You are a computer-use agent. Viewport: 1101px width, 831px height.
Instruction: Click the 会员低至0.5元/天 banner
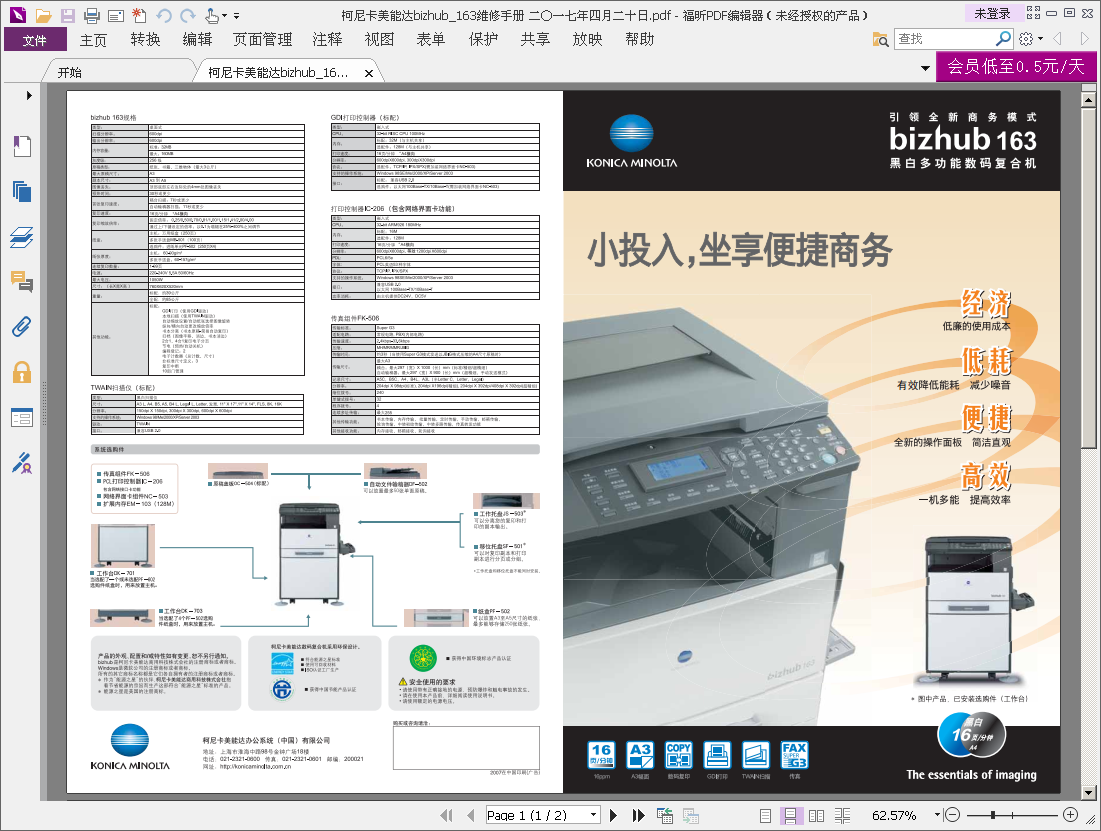1016,67
